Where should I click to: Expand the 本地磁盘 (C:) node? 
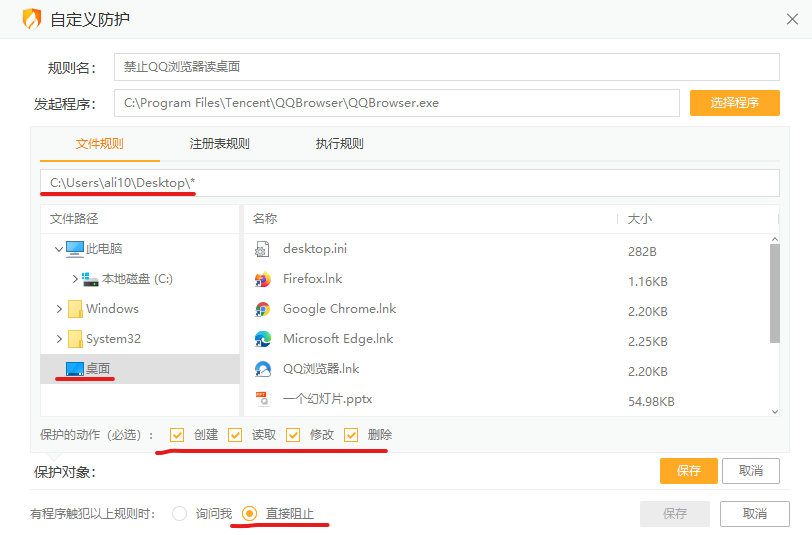coord(75,279)
